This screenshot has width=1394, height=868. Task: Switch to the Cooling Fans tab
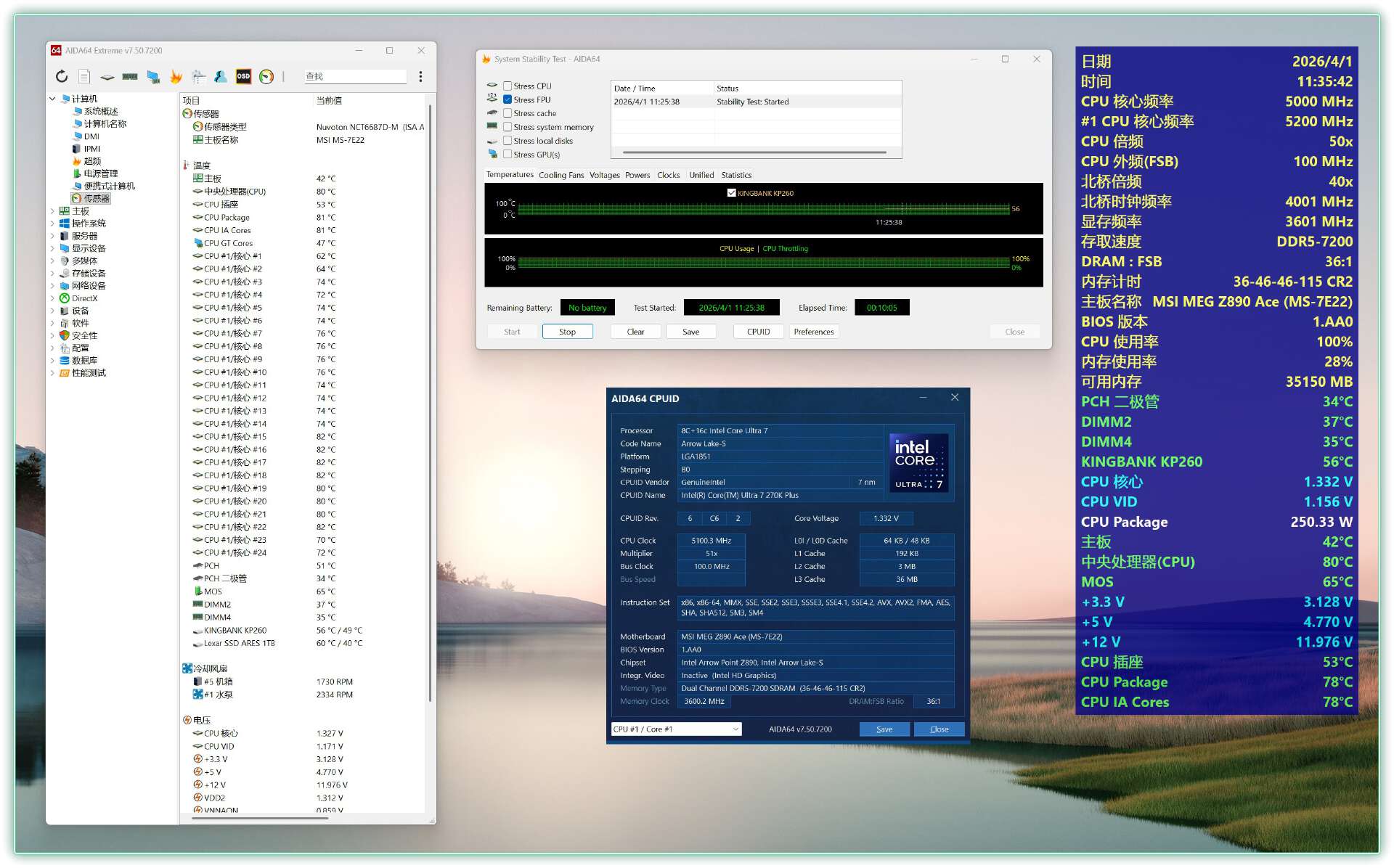(x=561, y=175)
